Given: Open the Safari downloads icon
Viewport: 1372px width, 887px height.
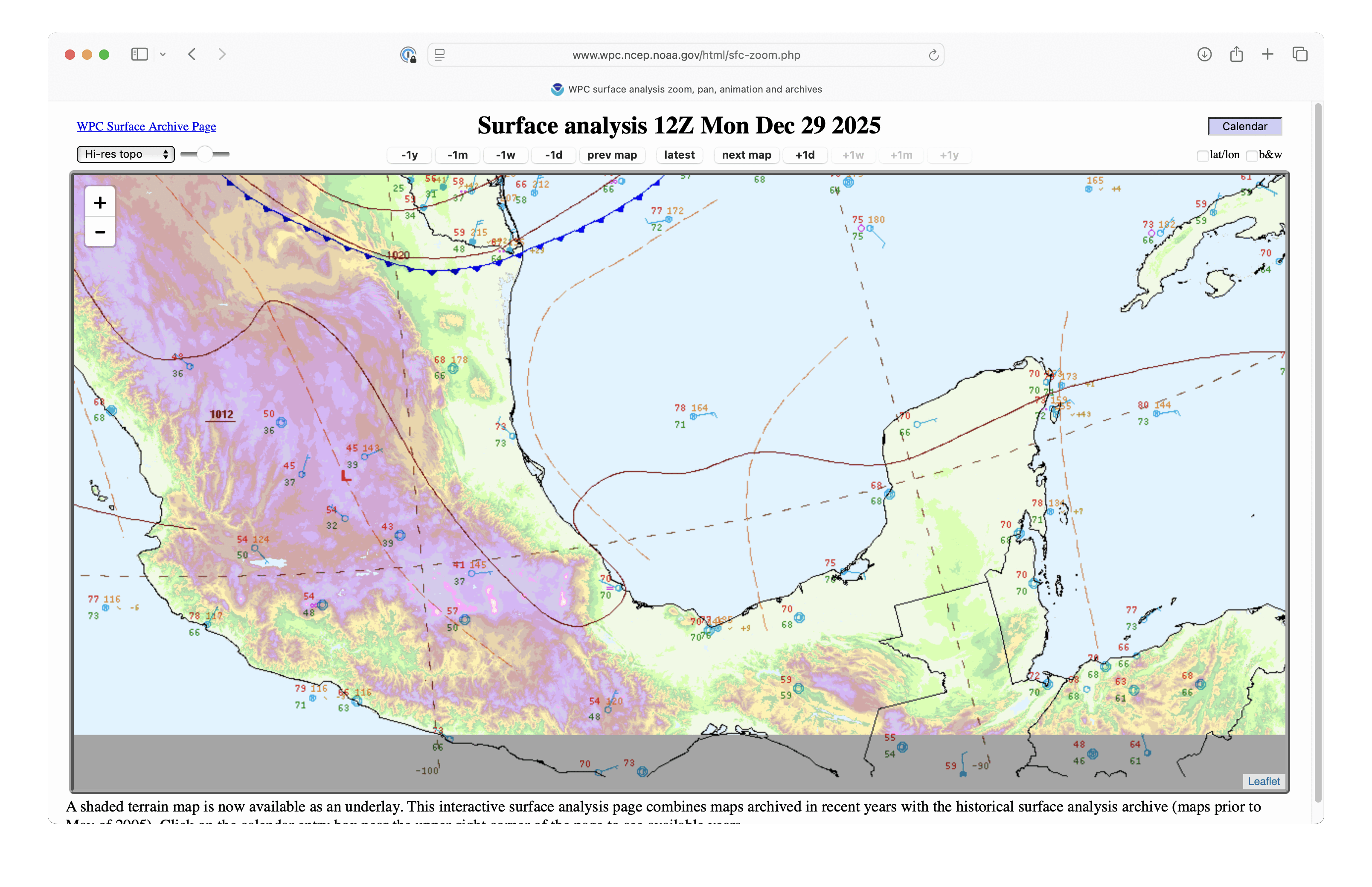Looking at the screenshot, I should (x=1204, y=55).
